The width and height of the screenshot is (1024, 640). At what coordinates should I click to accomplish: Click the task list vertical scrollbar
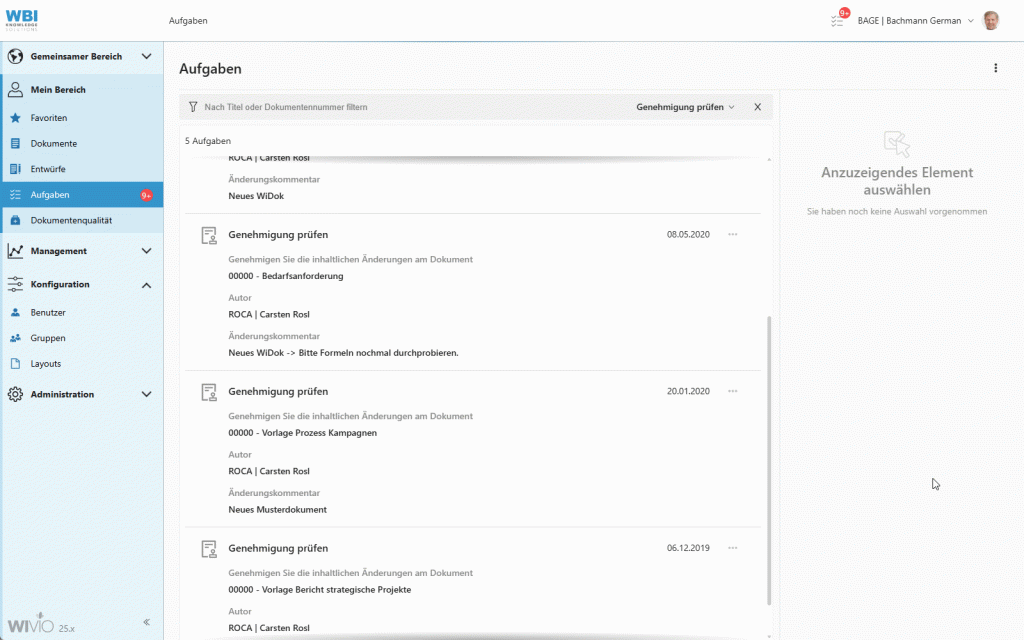click(769, 460)
